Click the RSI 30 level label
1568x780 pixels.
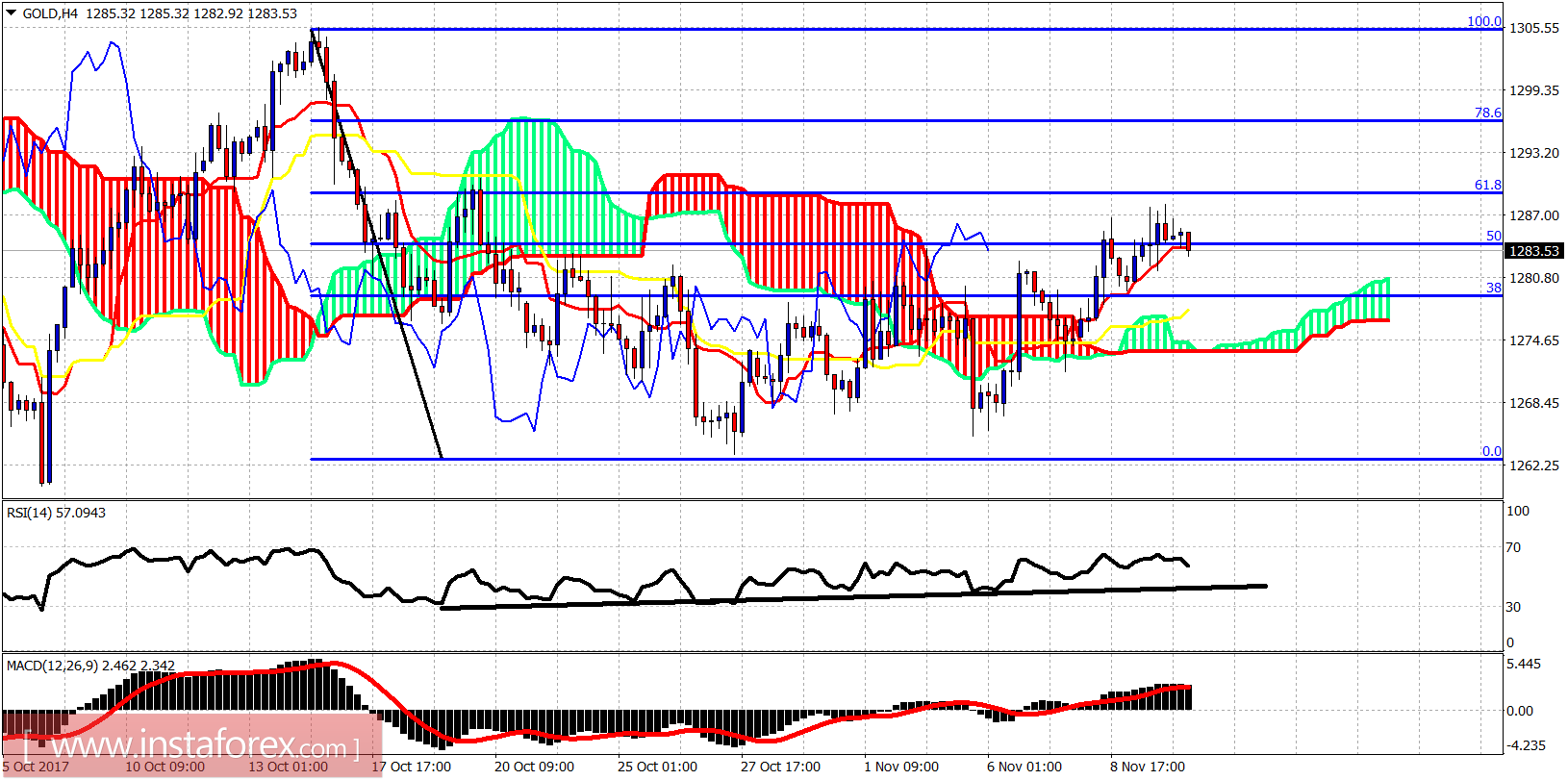point(1513,607)
